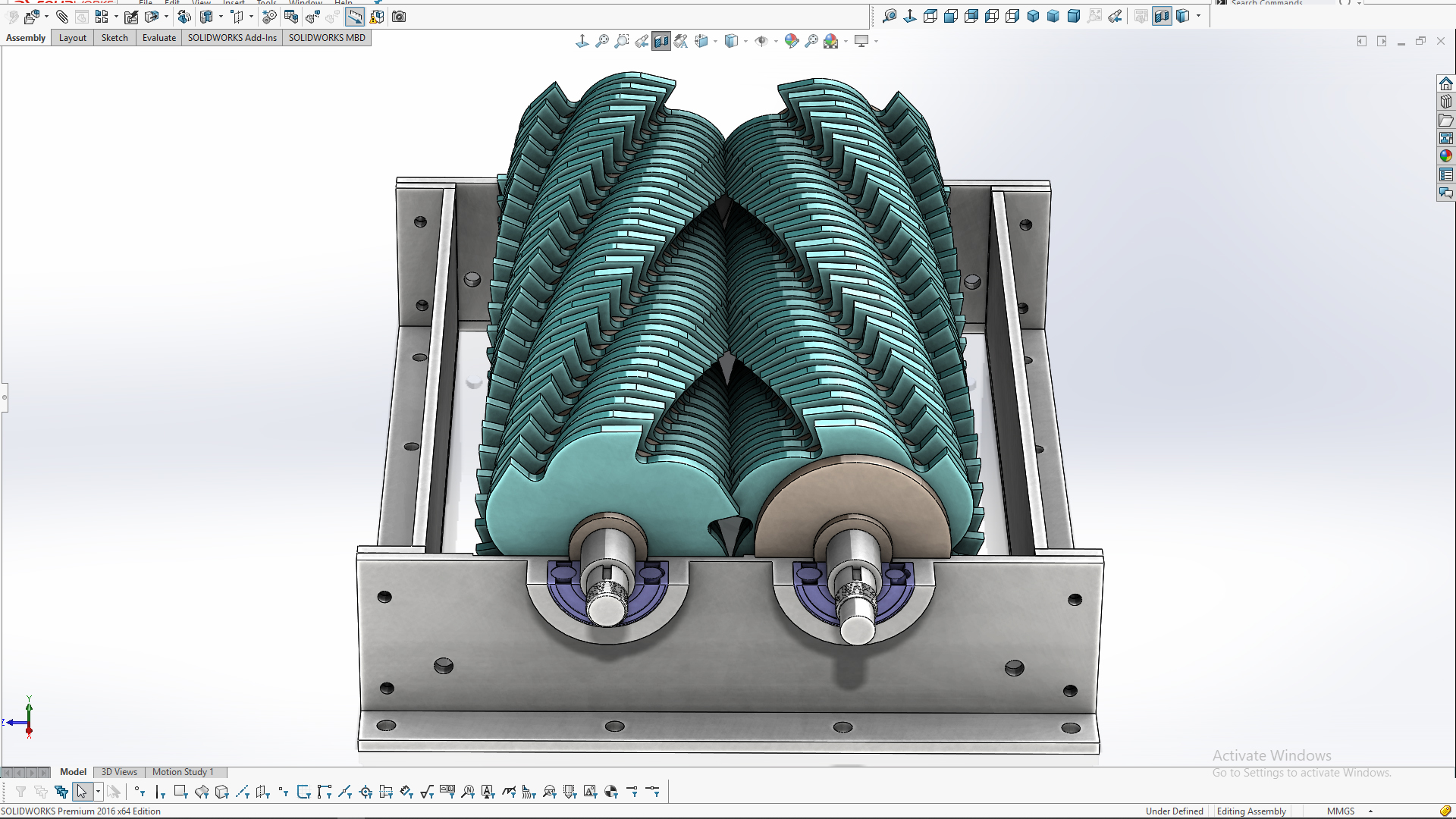The height and width of the screenshot is (819, 1456).
Task: Open the Motion Study 1 tab
Action: [x=183, y=772]
